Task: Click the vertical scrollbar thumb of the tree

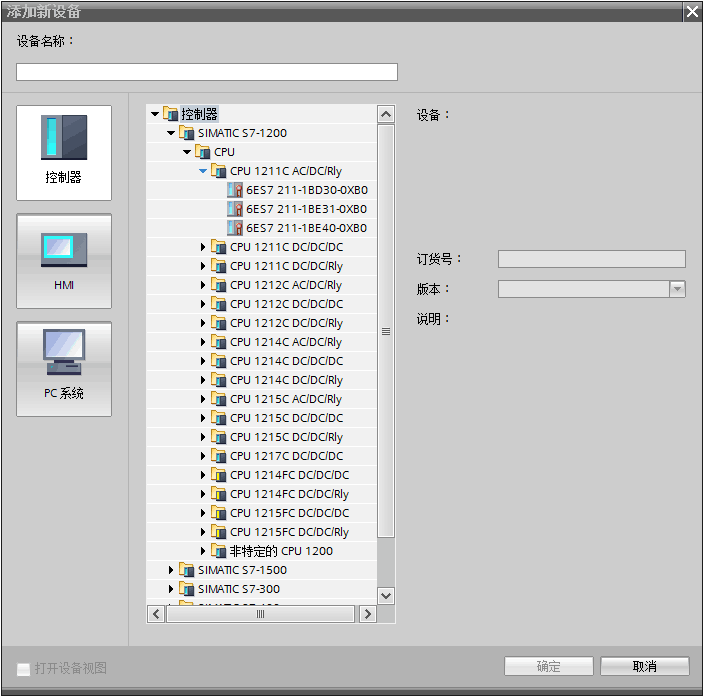Action: 386,331
